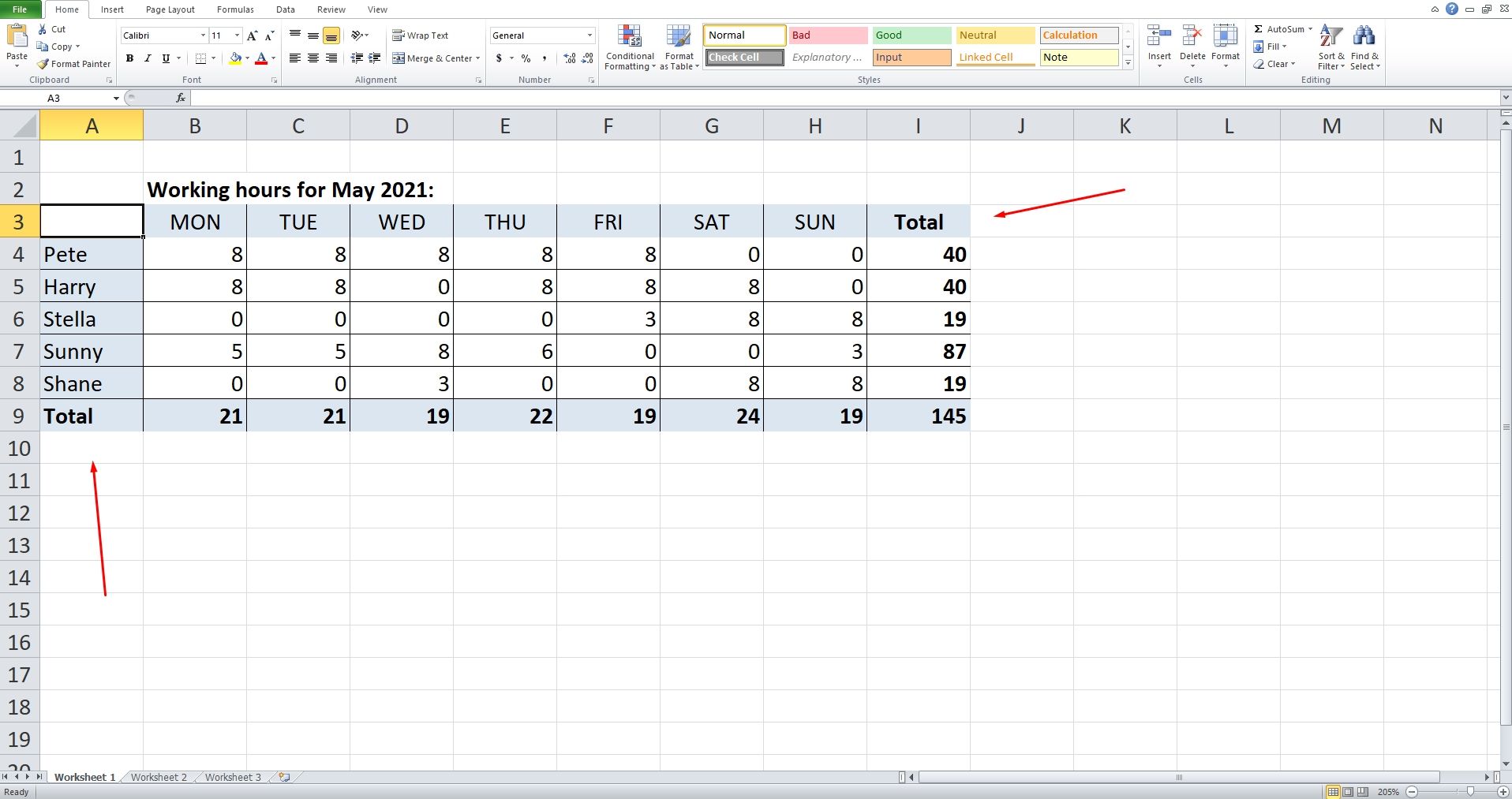The image size is (1512, 799).
Task: Toggle Underline formatting
Action: click(166, 58)
